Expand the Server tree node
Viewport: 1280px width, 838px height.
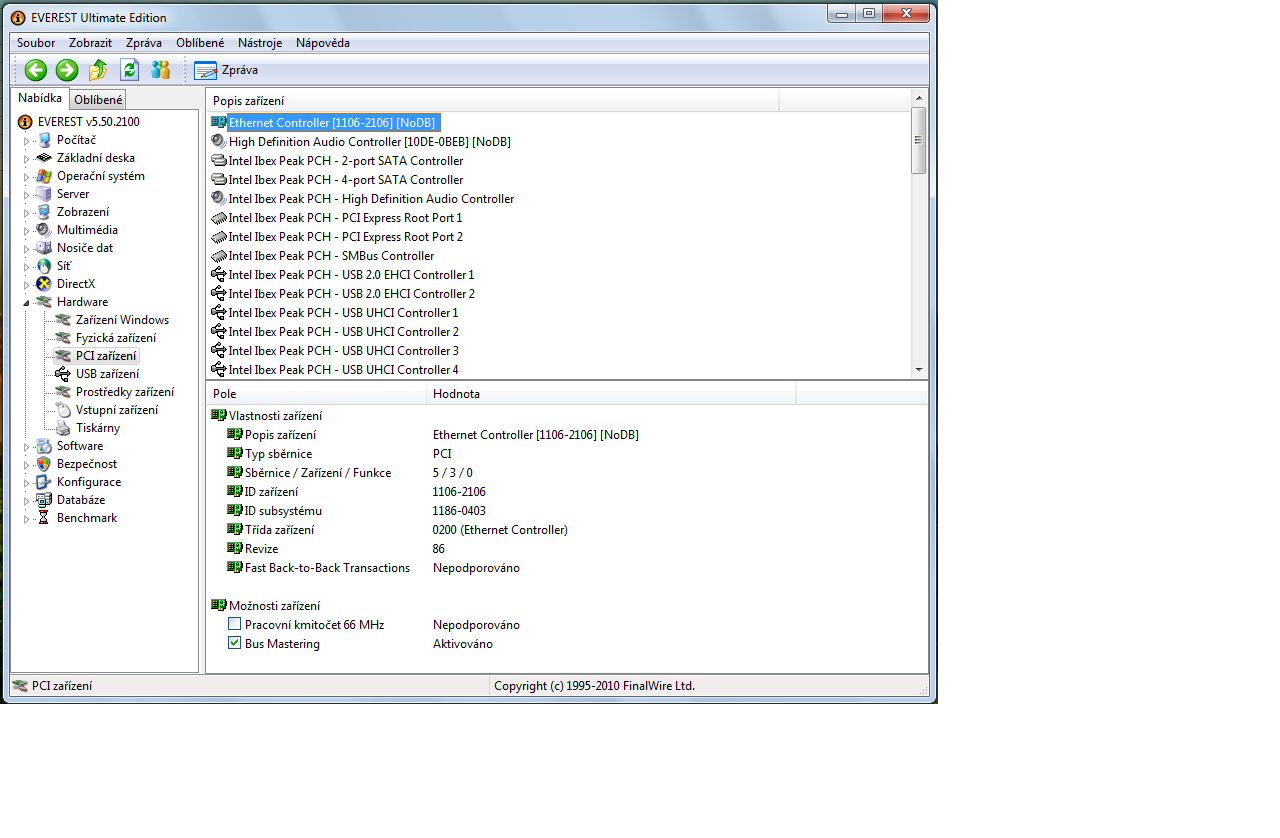click(x=27, y=194)
